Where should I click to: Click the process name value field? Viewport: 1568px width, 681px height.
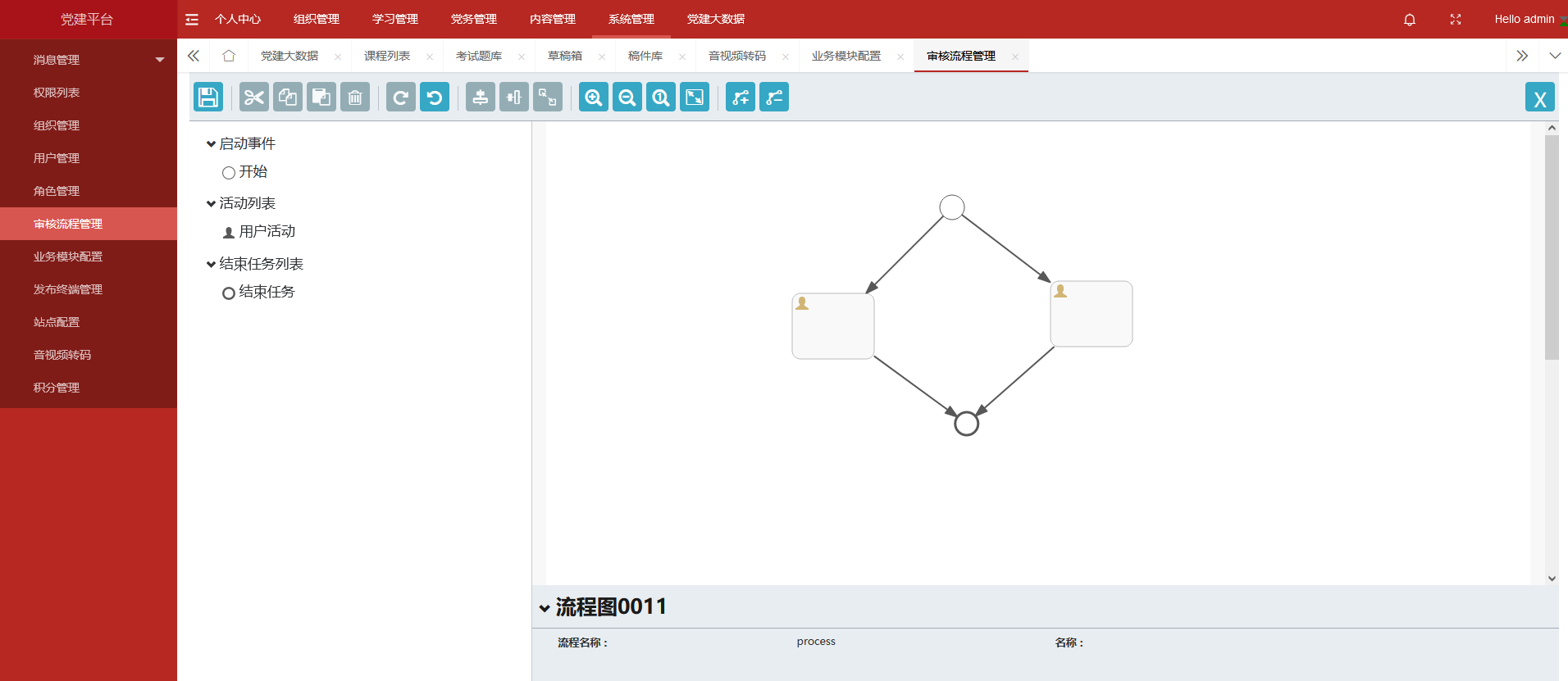816,642
